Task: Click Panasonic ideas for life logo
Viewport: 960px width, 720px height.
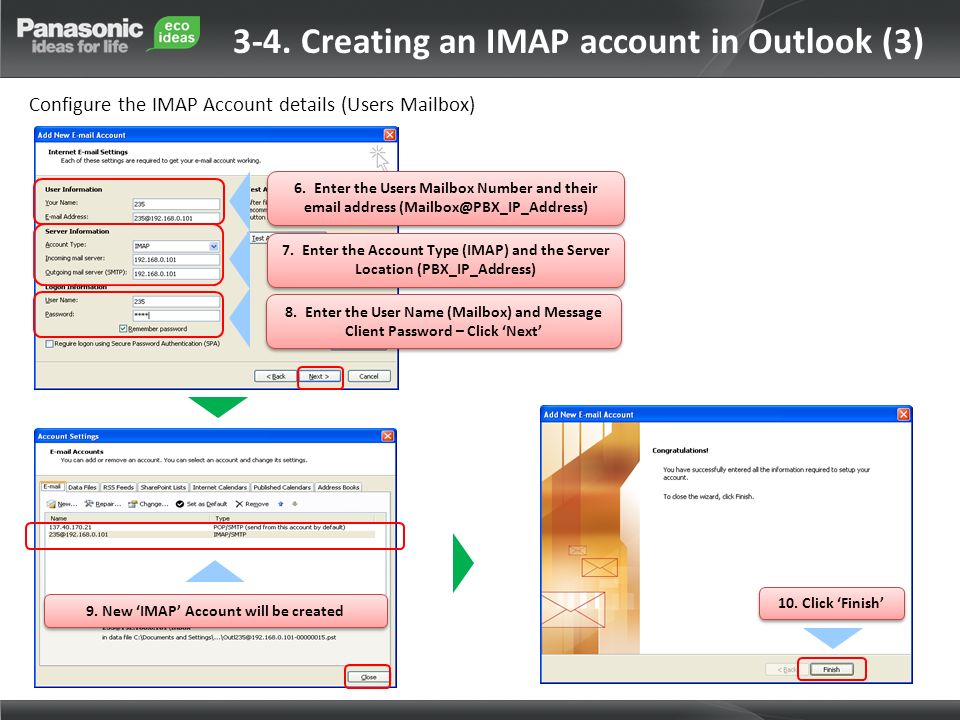Action: 80,36
